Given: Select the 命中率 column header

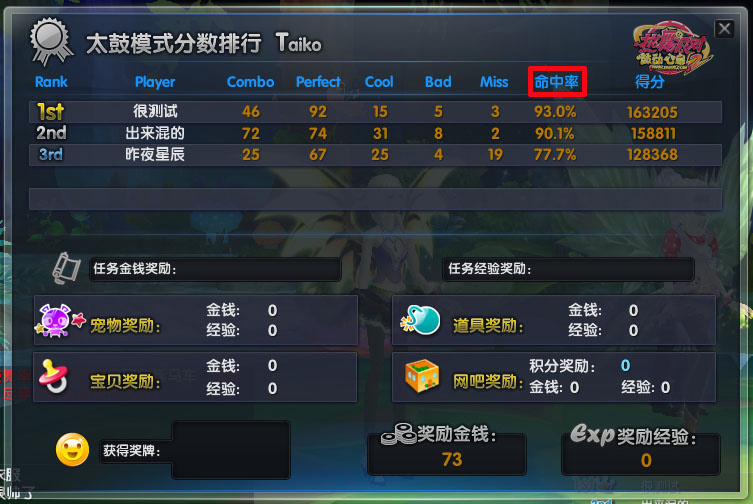Looking at the screenshot, I should (x=557, y=82).
